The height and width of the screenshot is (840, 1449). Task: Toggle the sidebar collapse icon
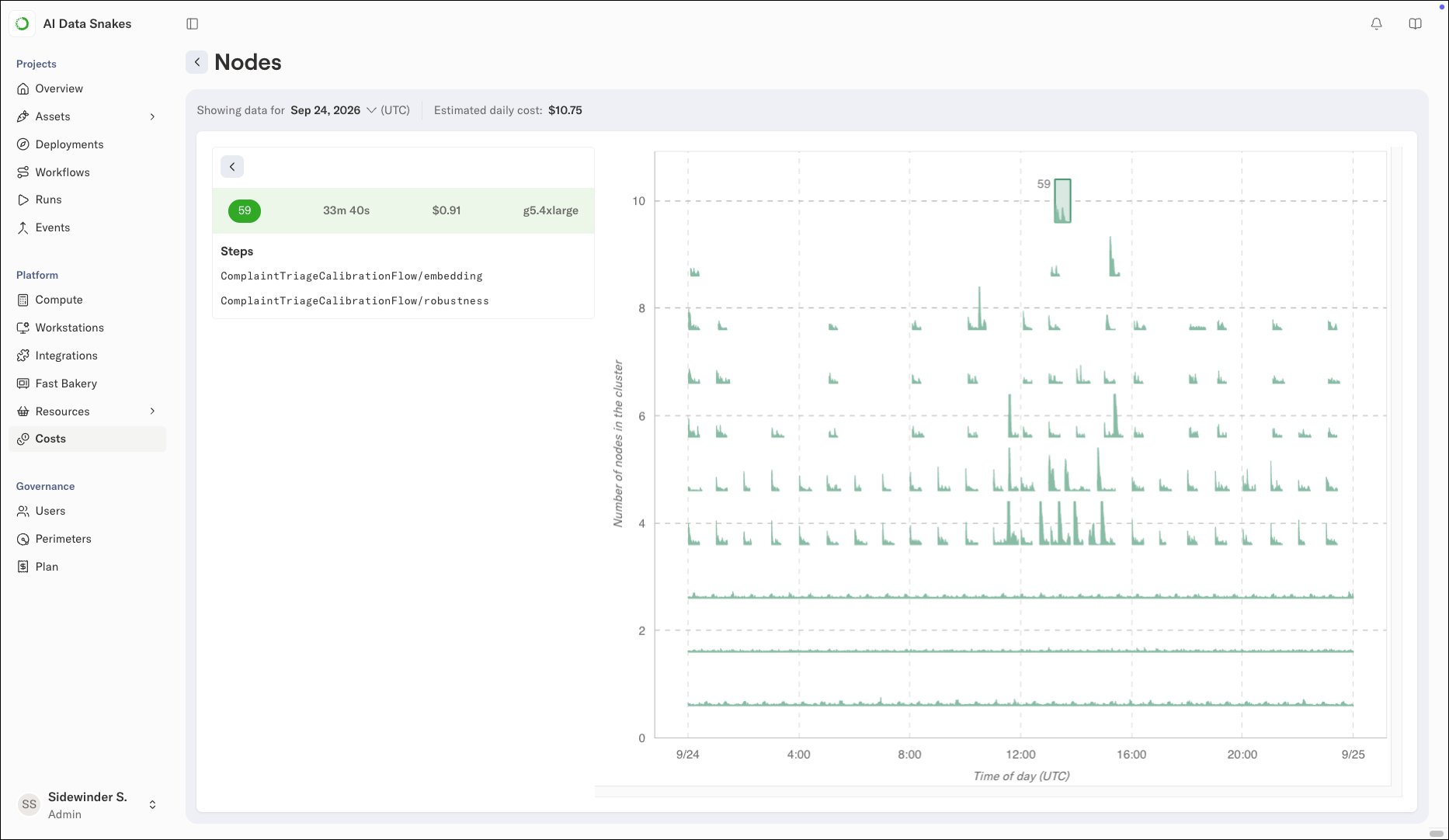point(193,24)
